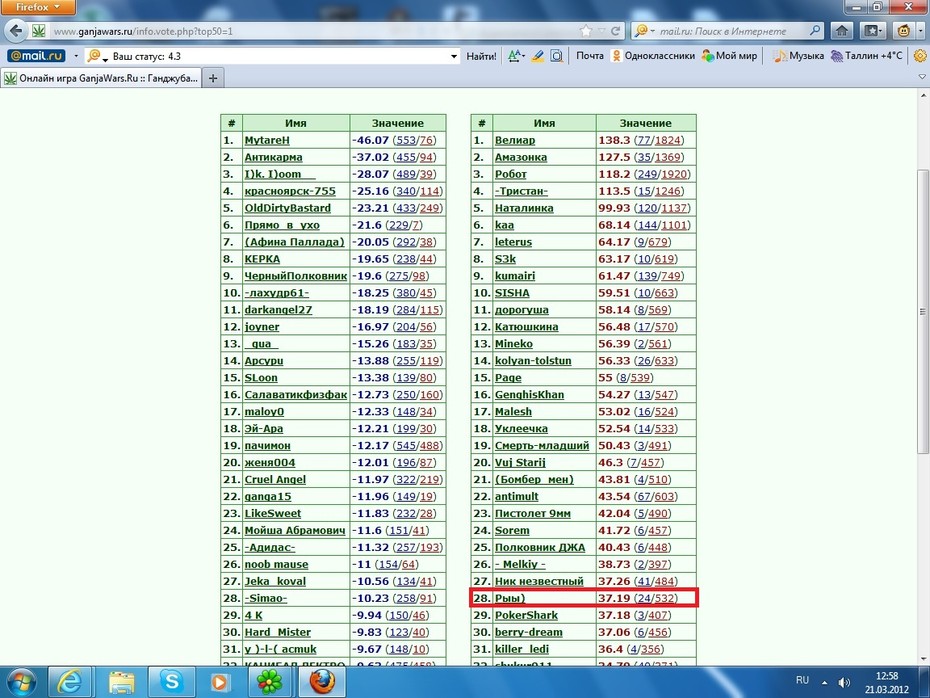
Task: Click the volume speaker tray icon
Action: pyautogui.click(x=844, y=683)
